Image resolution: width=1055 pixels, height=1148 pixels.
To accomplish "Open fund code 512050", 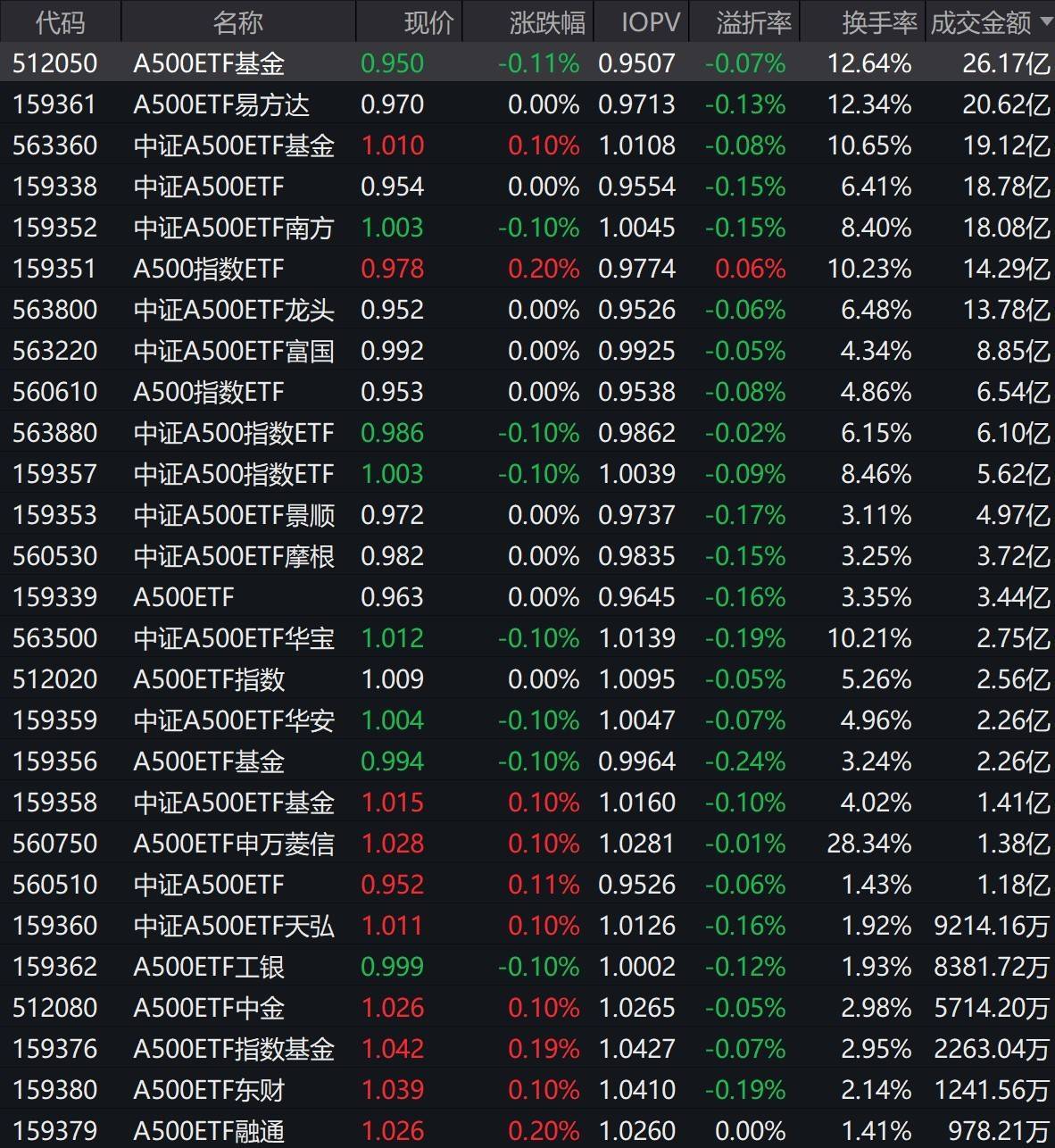I will [54, 63].
